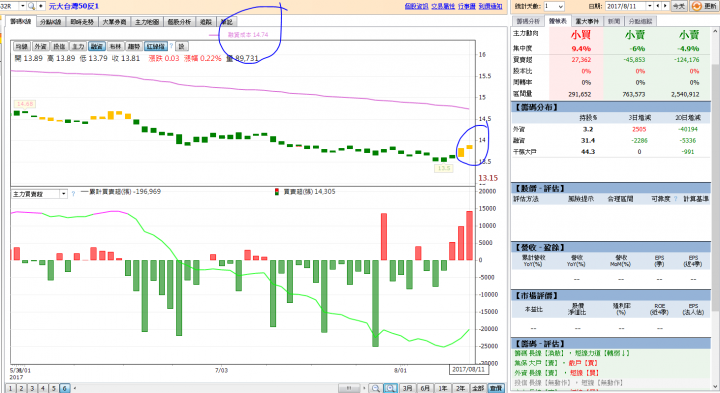720x393 pixels.
Task: Click the 交易屬性 link
Action: click(443, 6)
